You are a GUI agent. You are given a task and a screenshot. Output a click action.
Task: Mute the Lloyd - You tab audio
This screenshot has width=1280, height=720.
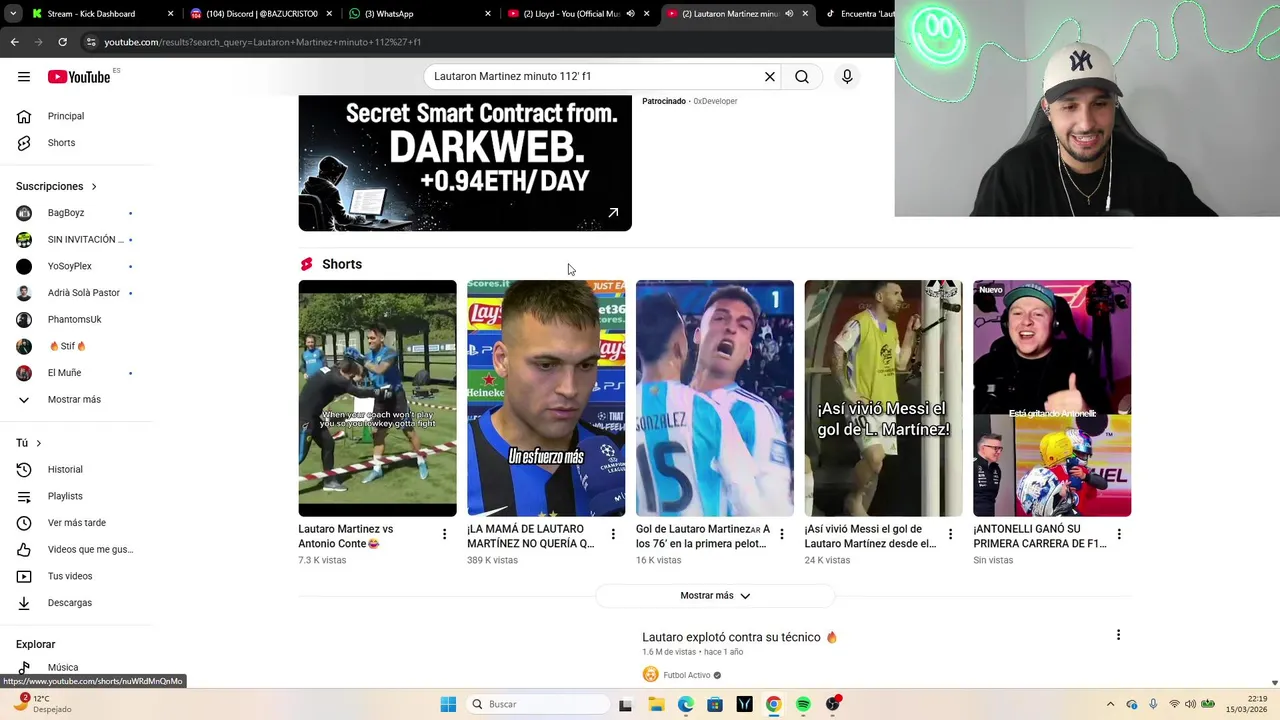click(630, 14)
